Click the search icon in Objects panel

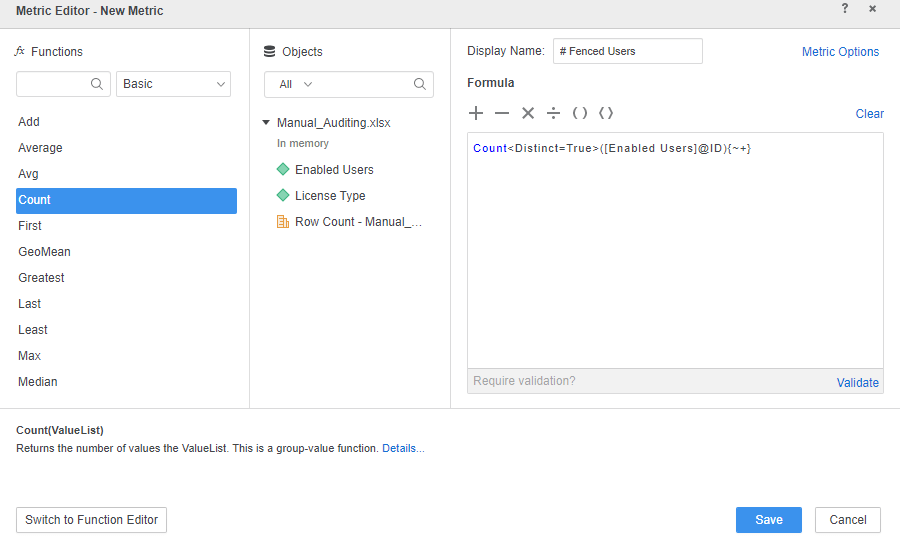pos(420,85)
